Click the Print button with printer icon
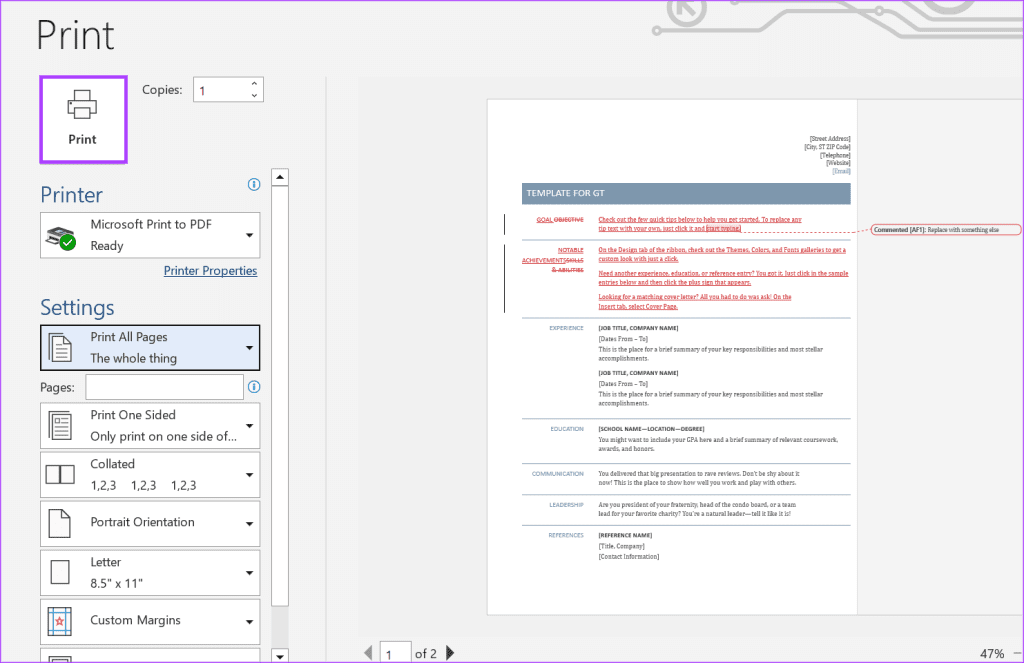Image resolution: width=1024 pixels, height=663 pixels. pyautogui.click(x=83, y=119)
